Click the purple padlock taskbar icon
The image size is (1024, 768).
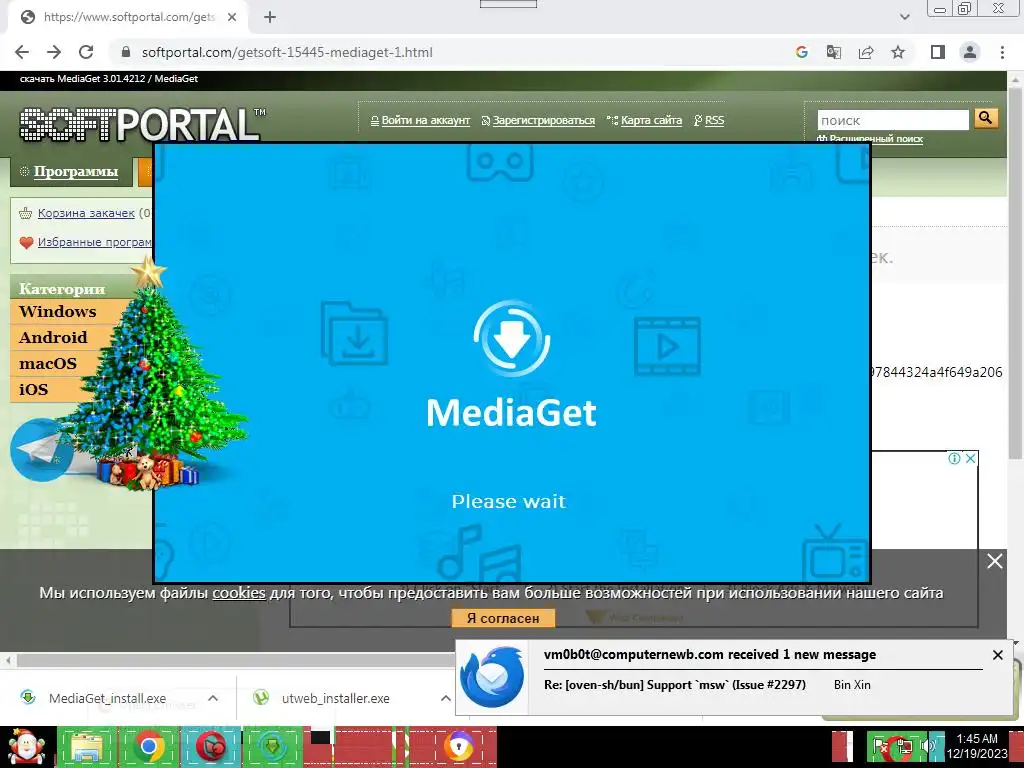[459, 746]
